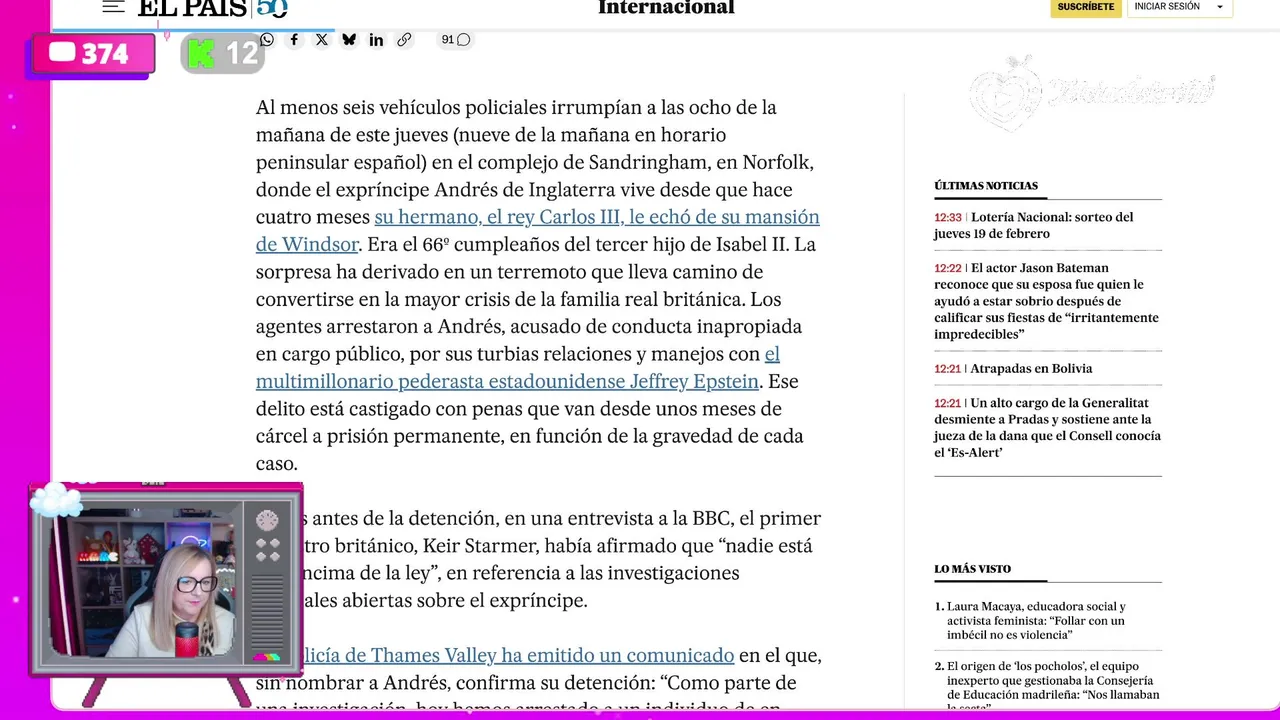Click the 12:22 news timestamp
1280x720 pixels.
tap(948, 269)
